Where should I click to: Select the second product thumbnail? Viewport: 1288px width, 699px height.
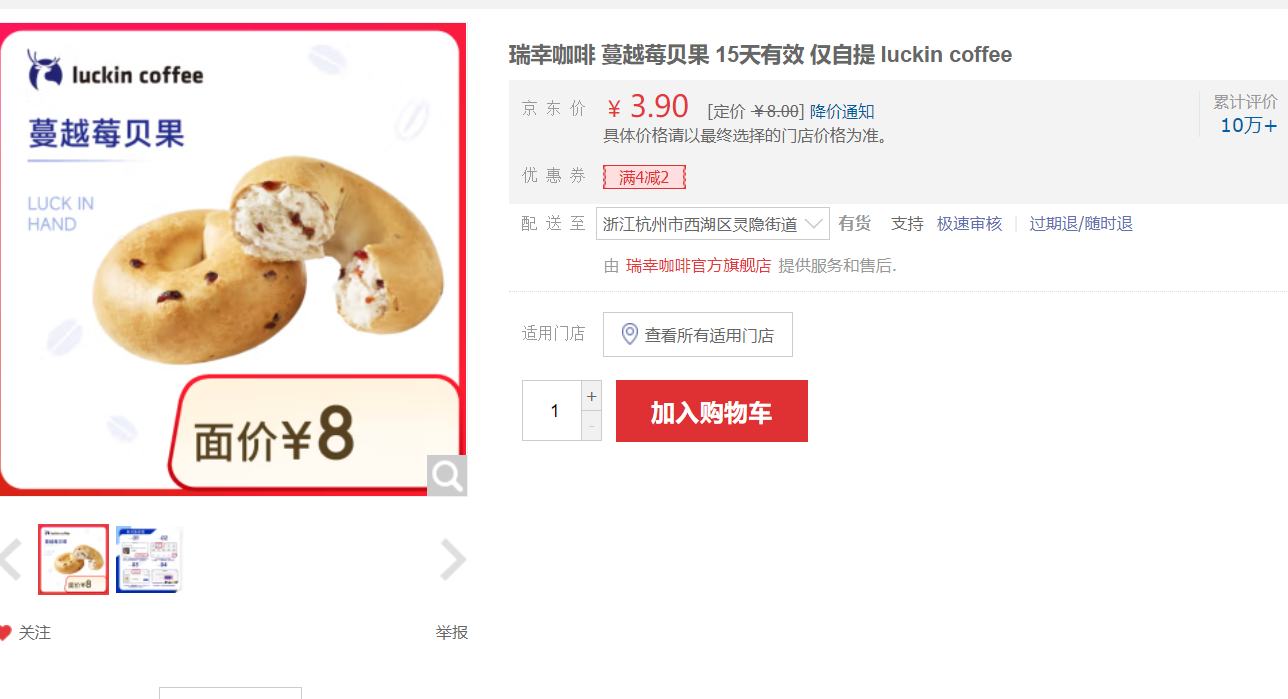click(x=149, y=560)
